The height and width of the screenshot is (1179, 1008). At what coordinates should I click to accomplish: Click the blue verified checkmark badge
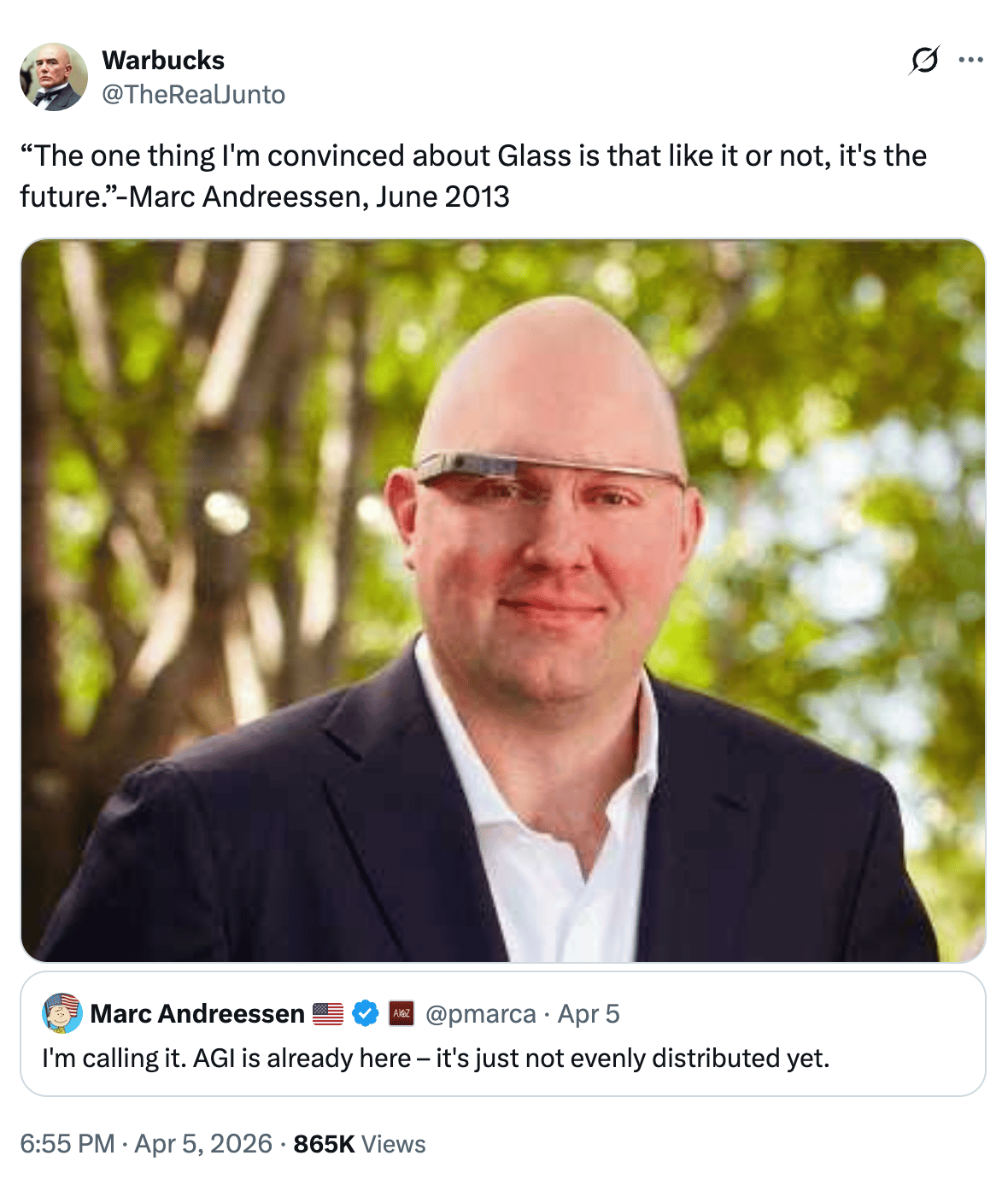365,1013
